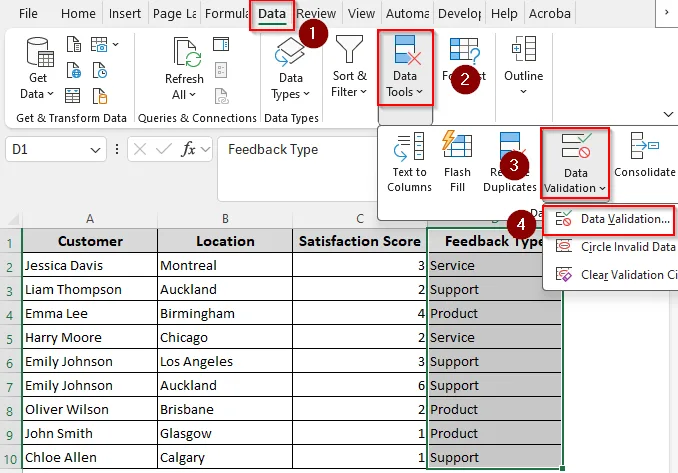
Task: Click the formula bar Cancel X icon
Action: click(140, 149)
